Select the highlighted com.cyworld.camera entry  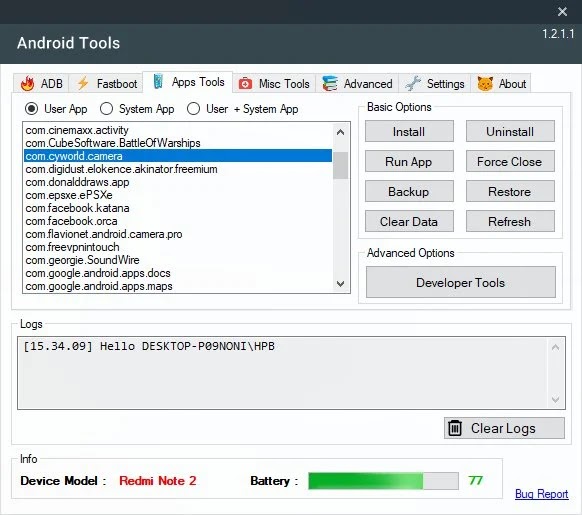[x=178, y=156]
